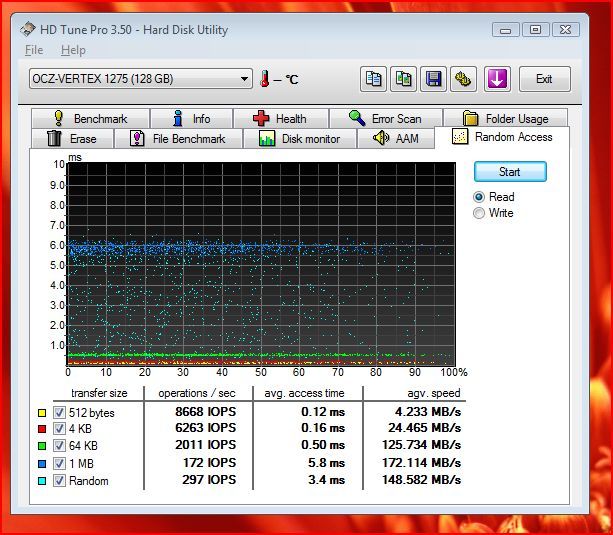Open the Help menu

click(73, 50)
